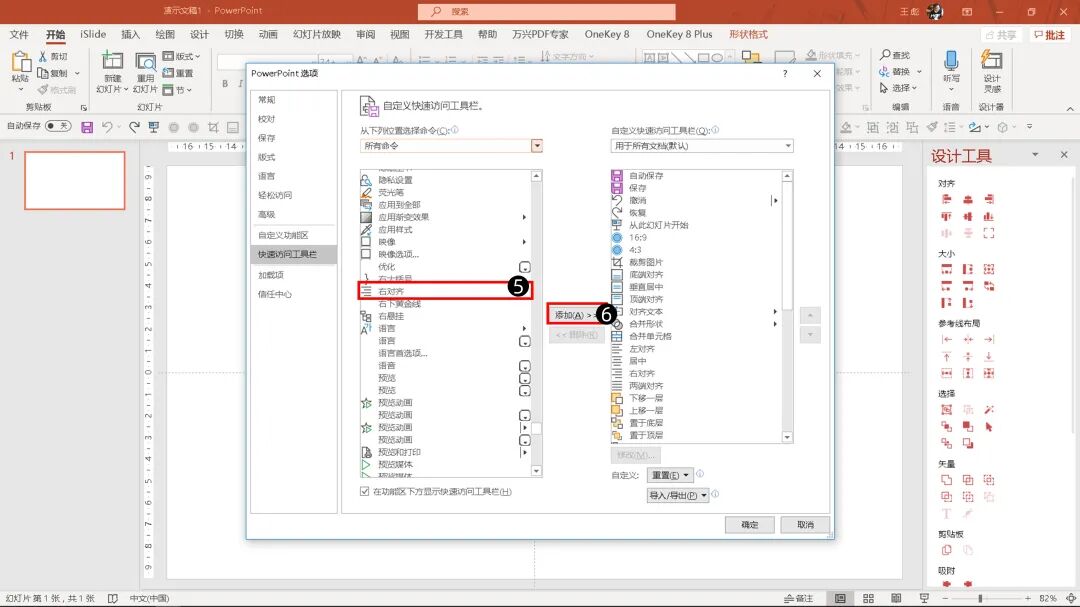Click the 替换 replace icon
The image size is (1080, 607).
click(x=884, y=72)
